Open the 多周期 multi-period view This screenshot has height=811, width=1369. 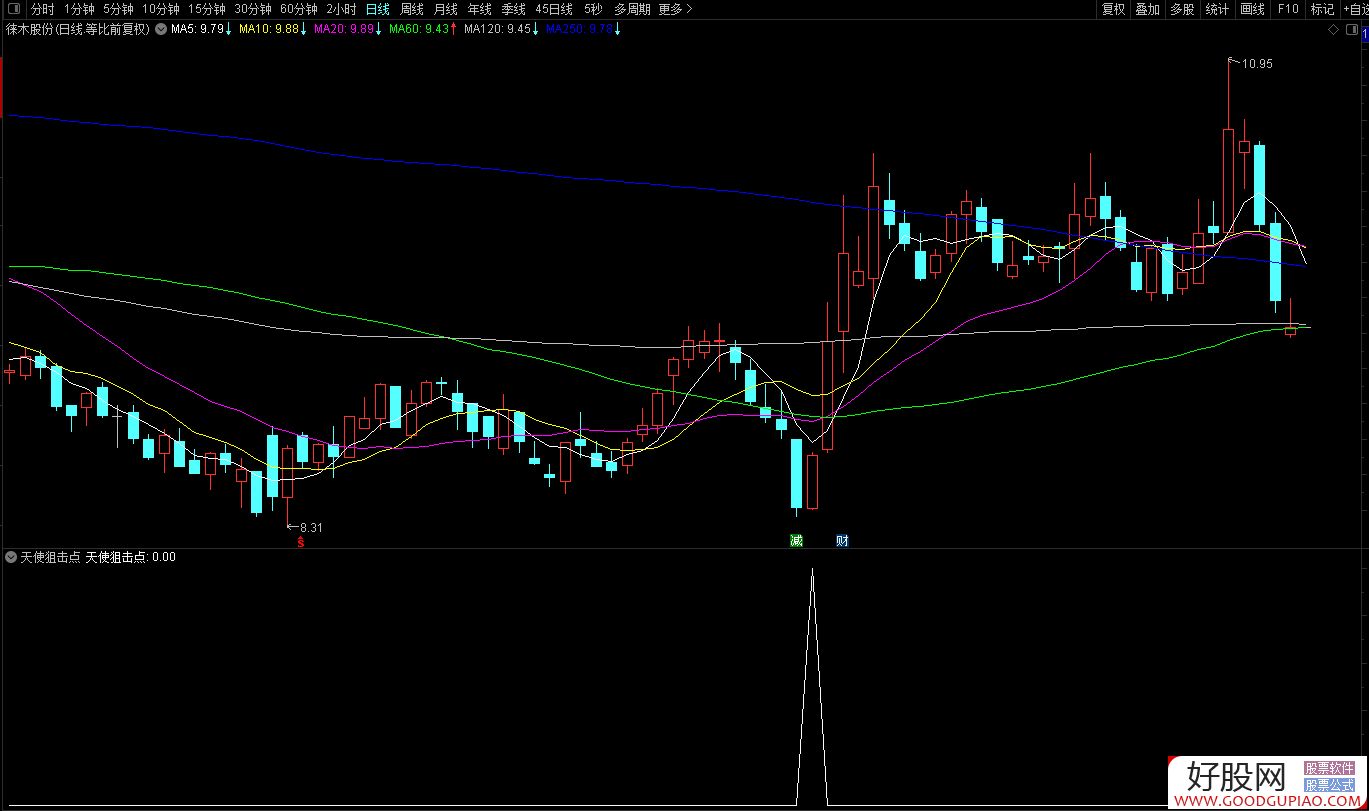click(632, 9)
